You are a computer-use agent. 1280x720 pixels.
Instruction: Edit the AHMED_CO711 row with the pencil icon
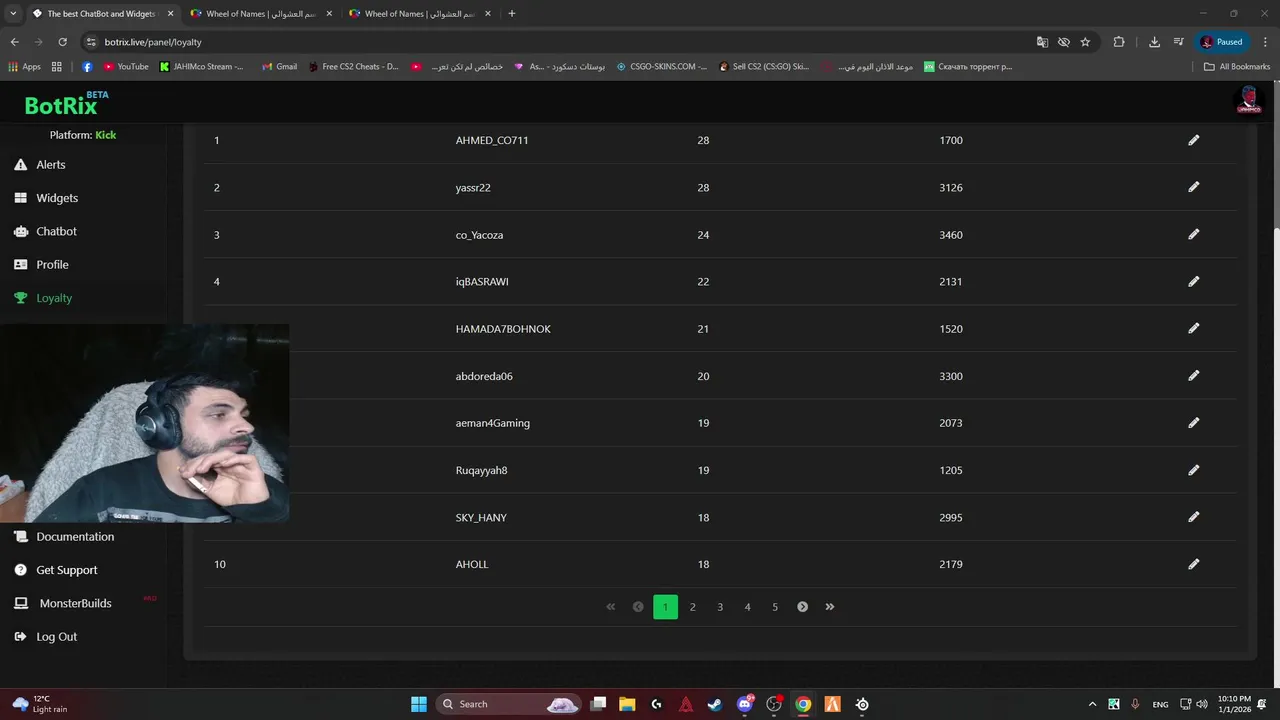coord(1193,140)
